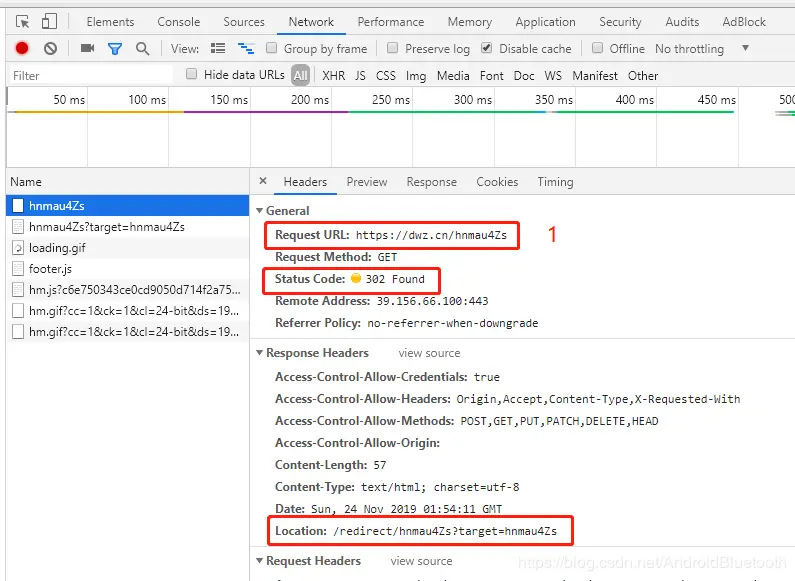
Task: Select the All filter type
Action: 301,76
